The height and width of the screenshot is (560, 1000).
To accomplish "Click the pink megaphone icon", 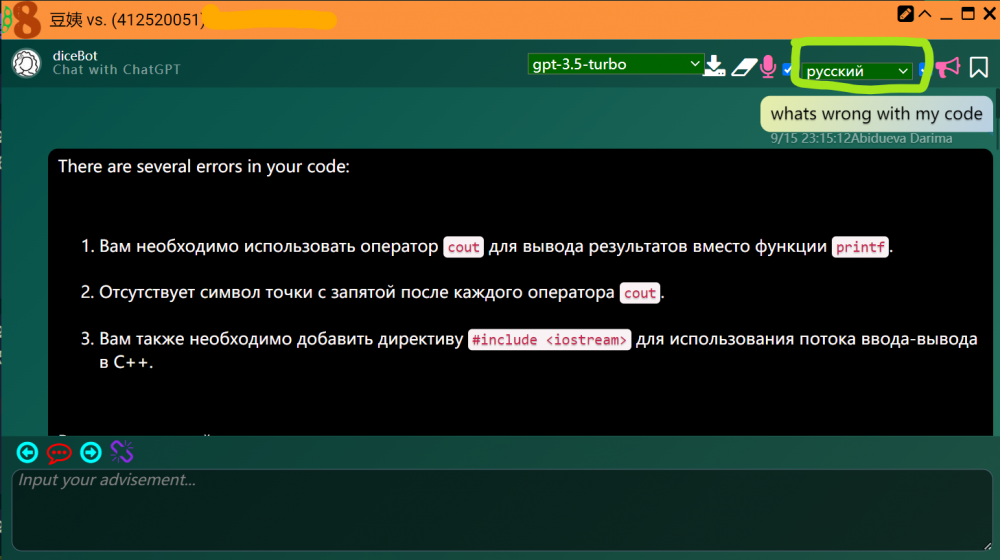I will [x=947, y=67].
